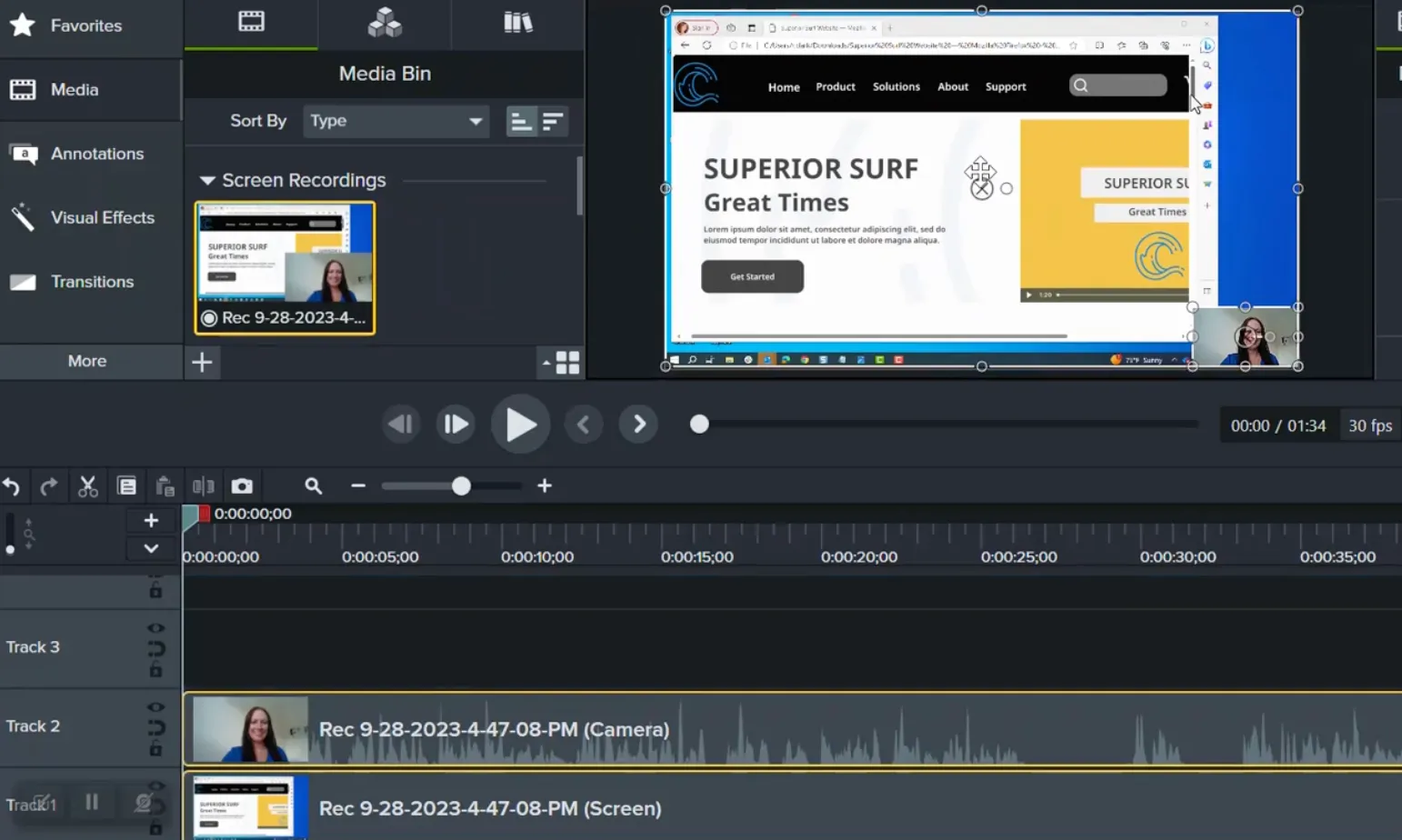Undo the last edit in timeline toolbar
Viewport: 1402px width, 840px height.
tap(11, 486)
